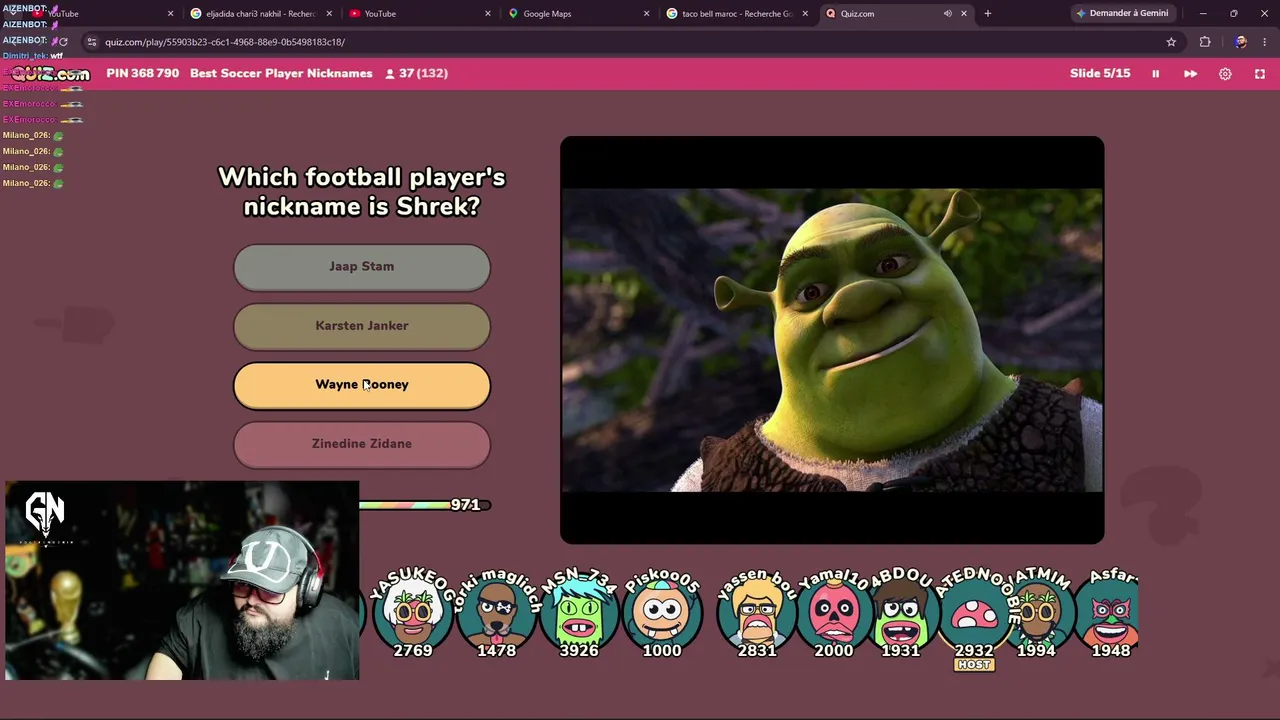The height and width of the screenshot is (720, 1280).
Task: Click the torki maglich player avatar
Action: coord(496,612)
